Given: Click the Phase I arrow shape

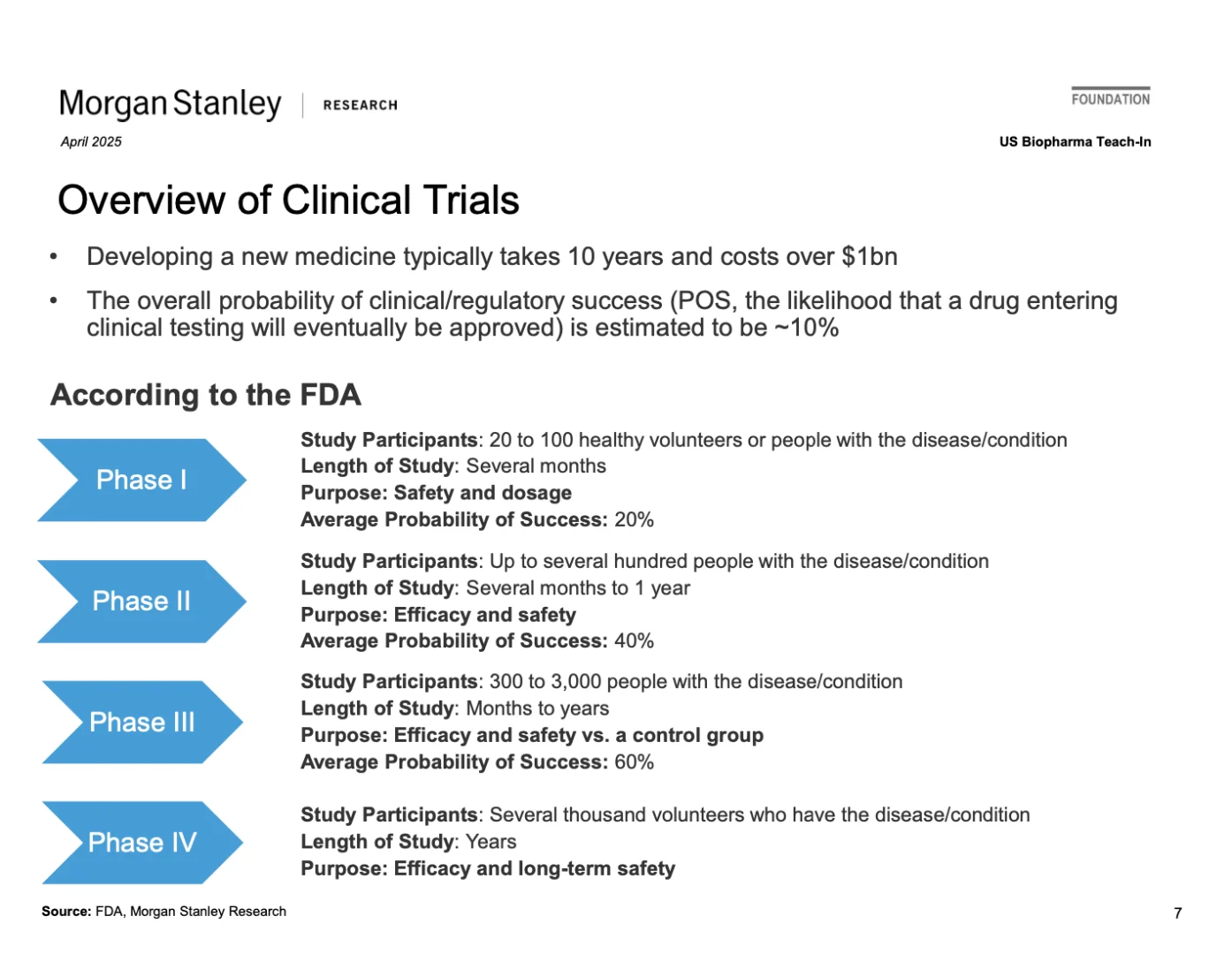Looking at the screenshot, I should 141,480.
